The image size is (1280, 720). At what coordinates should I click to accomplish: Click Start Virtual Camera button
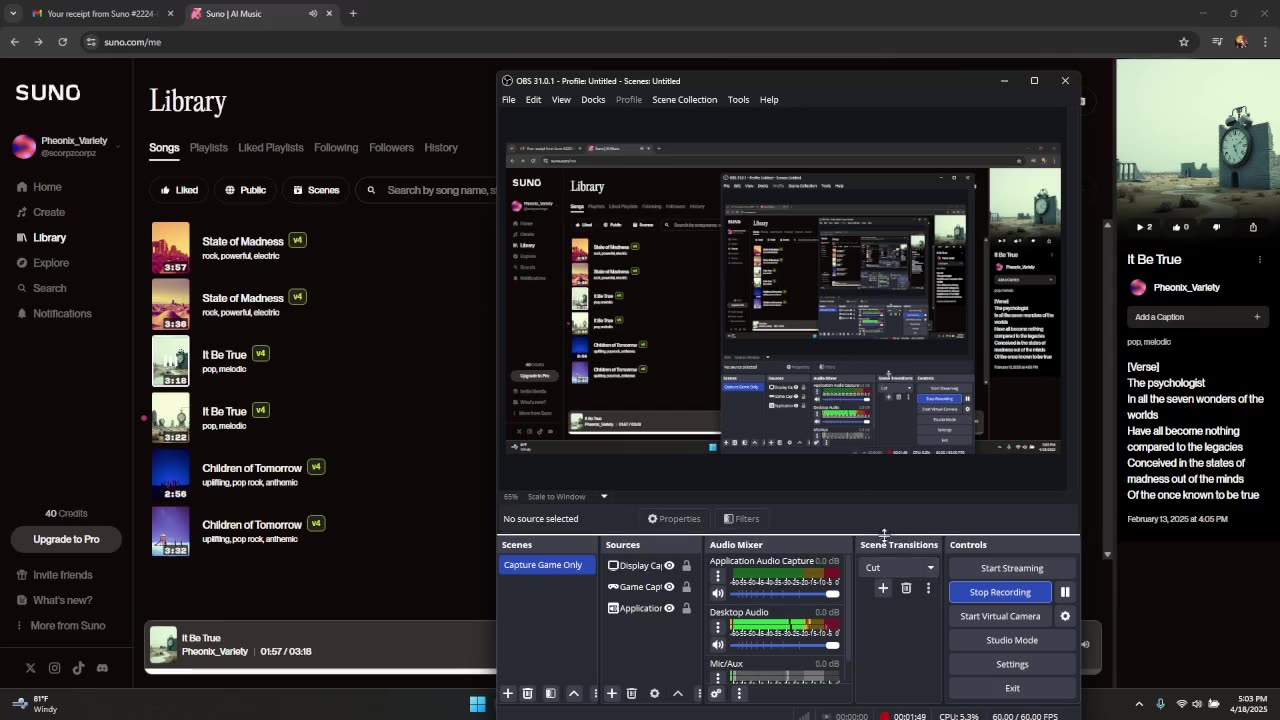[x=1000, y=616]
